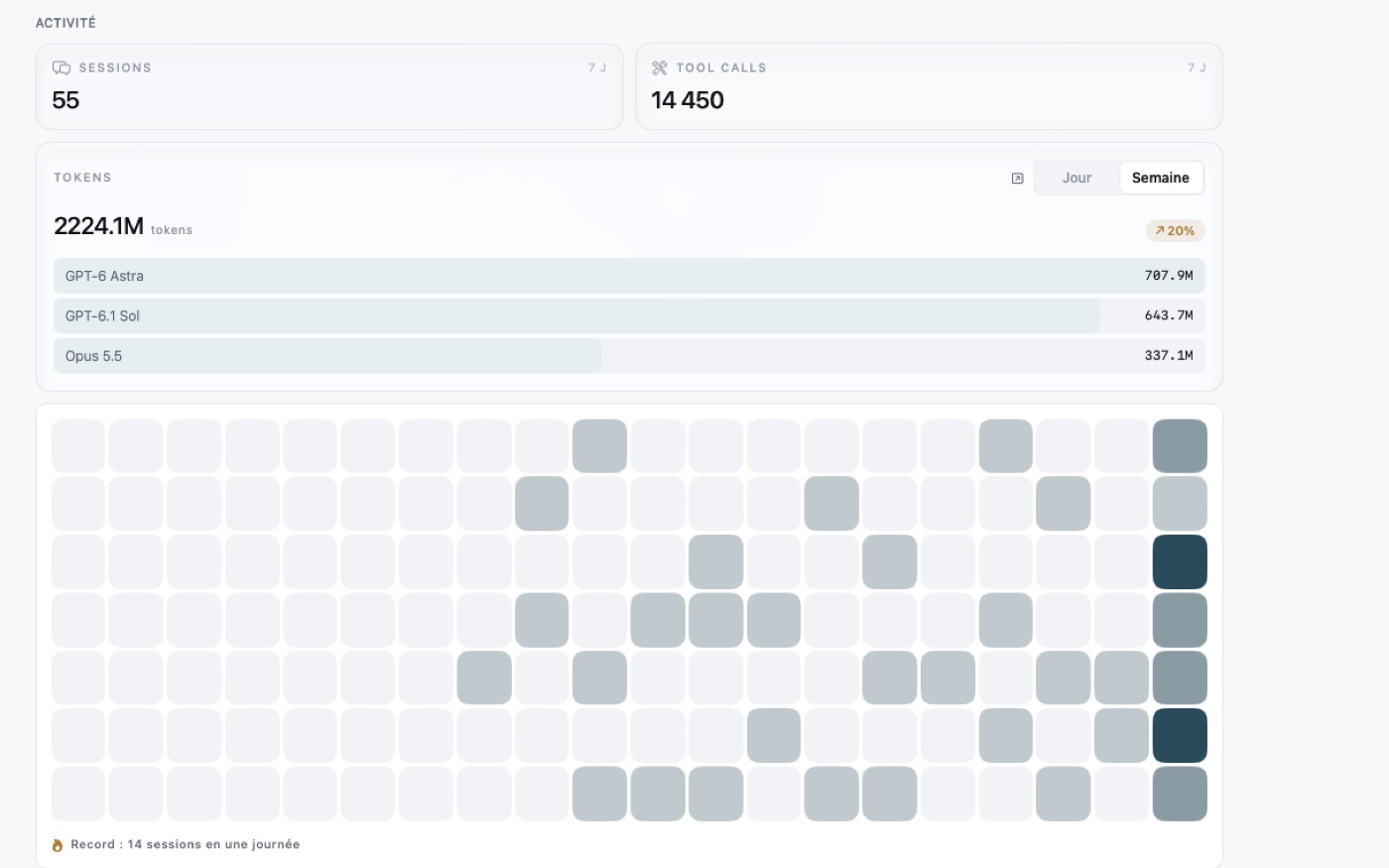This screenshot has width=1389, height=868.
Task: Click the ACTIVITÉ section heading
Action: pos(65,23)
